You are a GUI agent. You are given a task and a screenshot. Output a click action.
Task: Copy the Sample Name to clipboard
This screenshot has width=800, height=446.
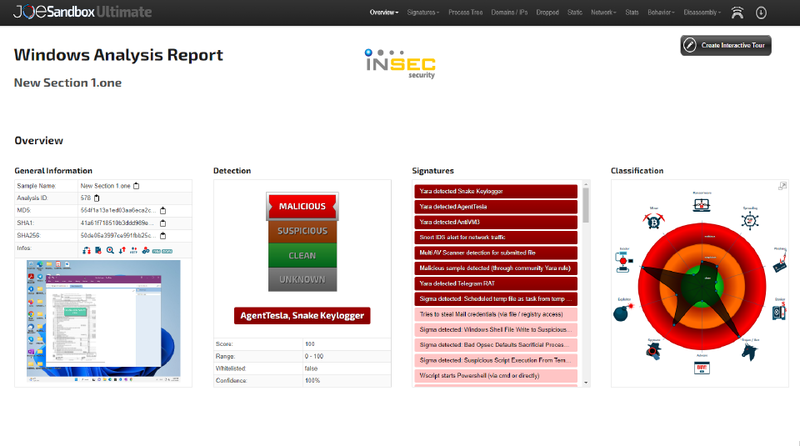(137, 186)
